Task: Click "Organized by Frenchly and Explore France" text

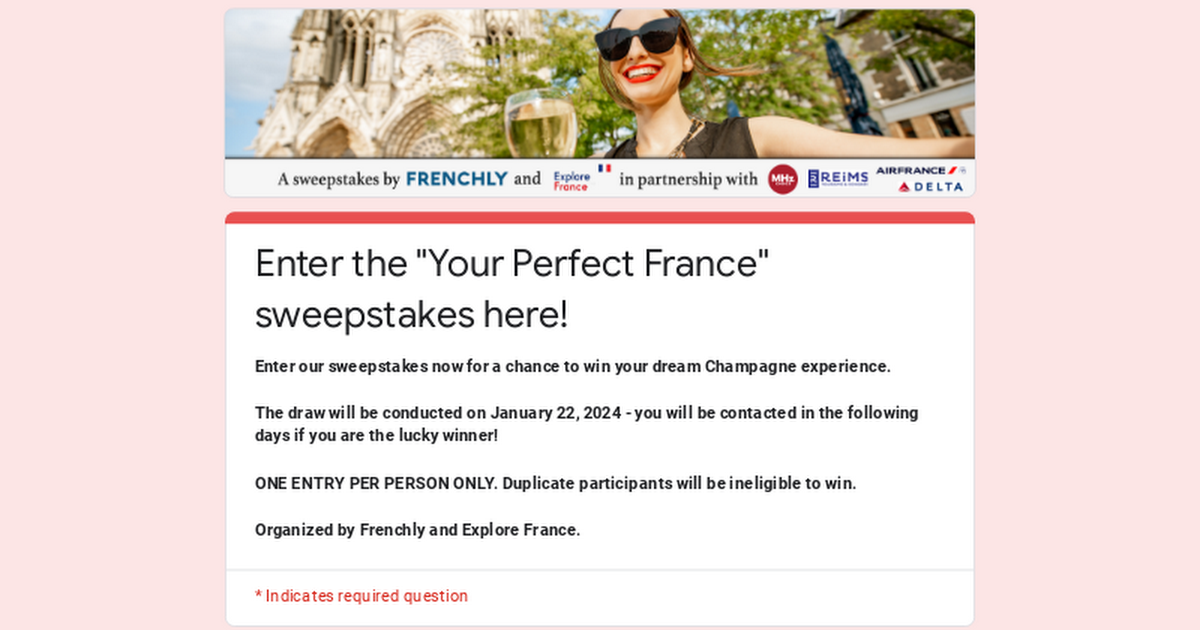Action: [418, 530]
